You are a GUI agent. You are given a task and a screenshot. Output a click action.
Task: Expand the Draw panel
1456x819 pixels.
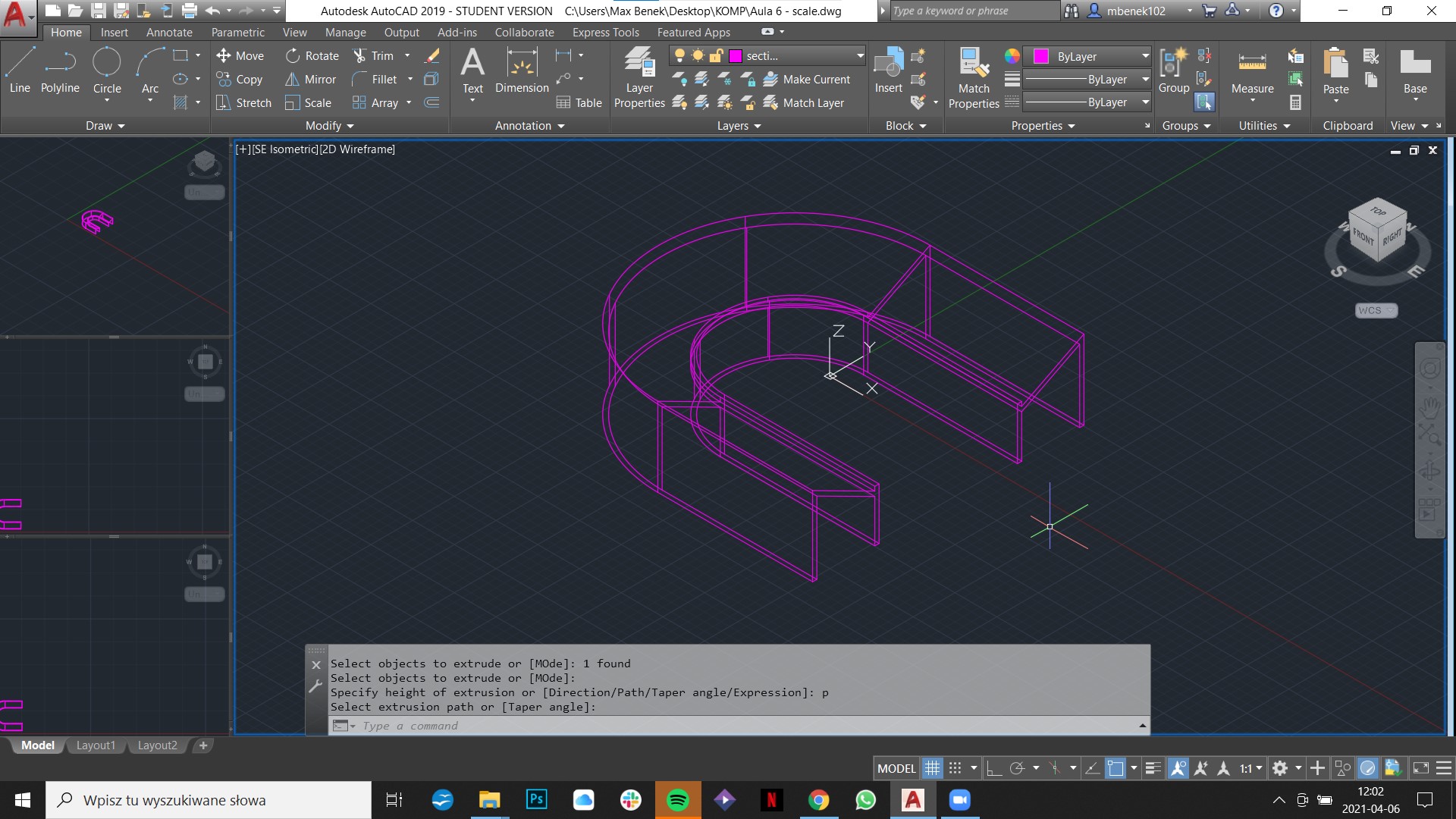tap(105, 126)
